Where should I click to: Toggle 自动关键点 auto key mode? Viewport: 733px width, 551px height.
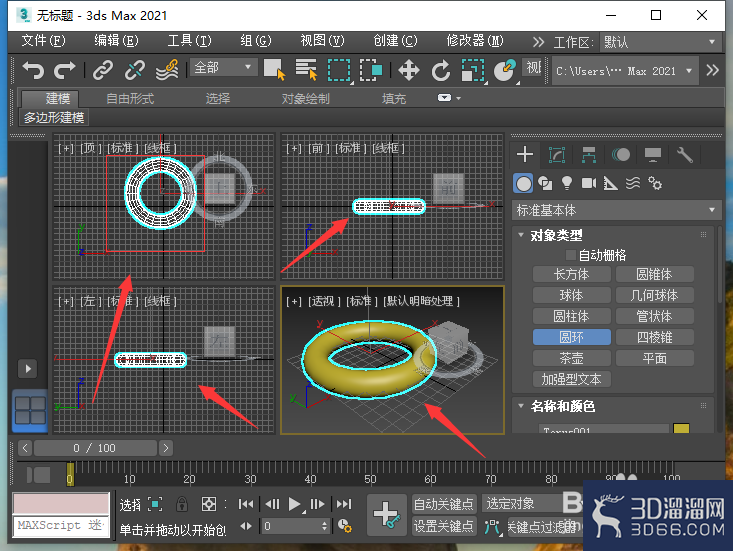pyautogui.click(x=444, y=504)
